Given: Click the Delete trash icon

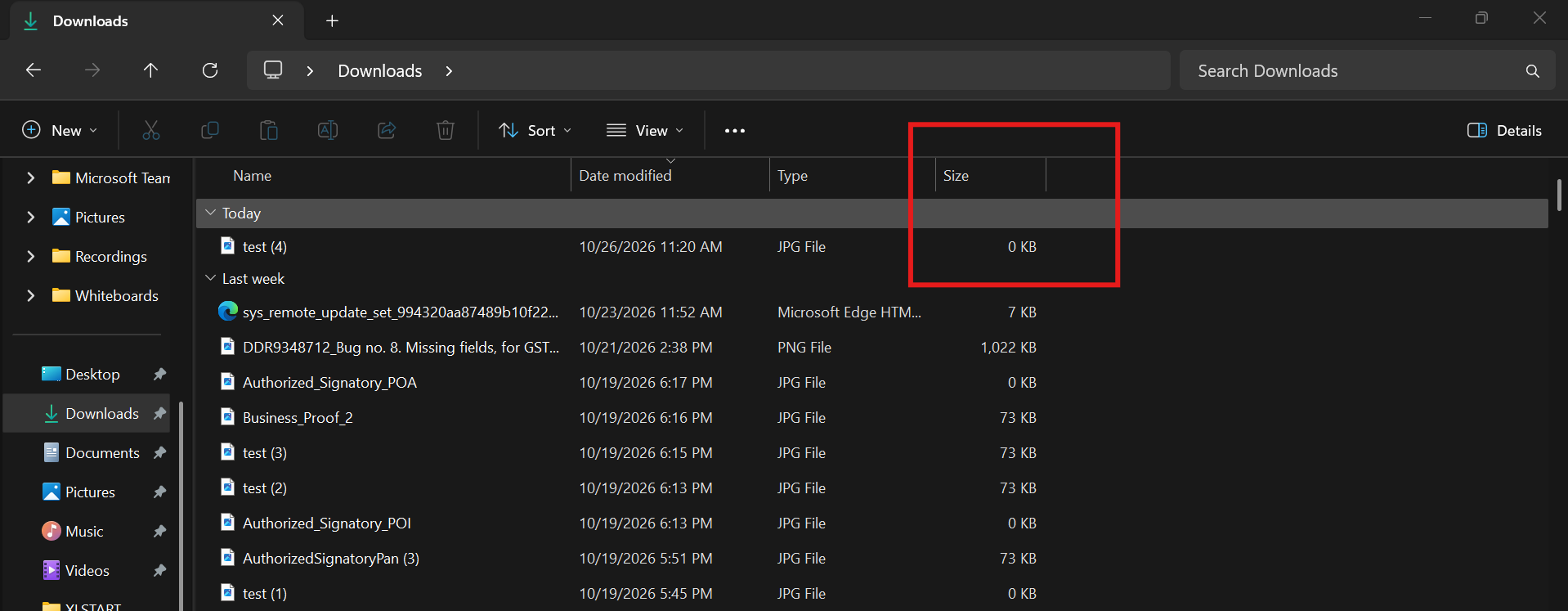Looking at the screenshot, I should tap(446, 130).
